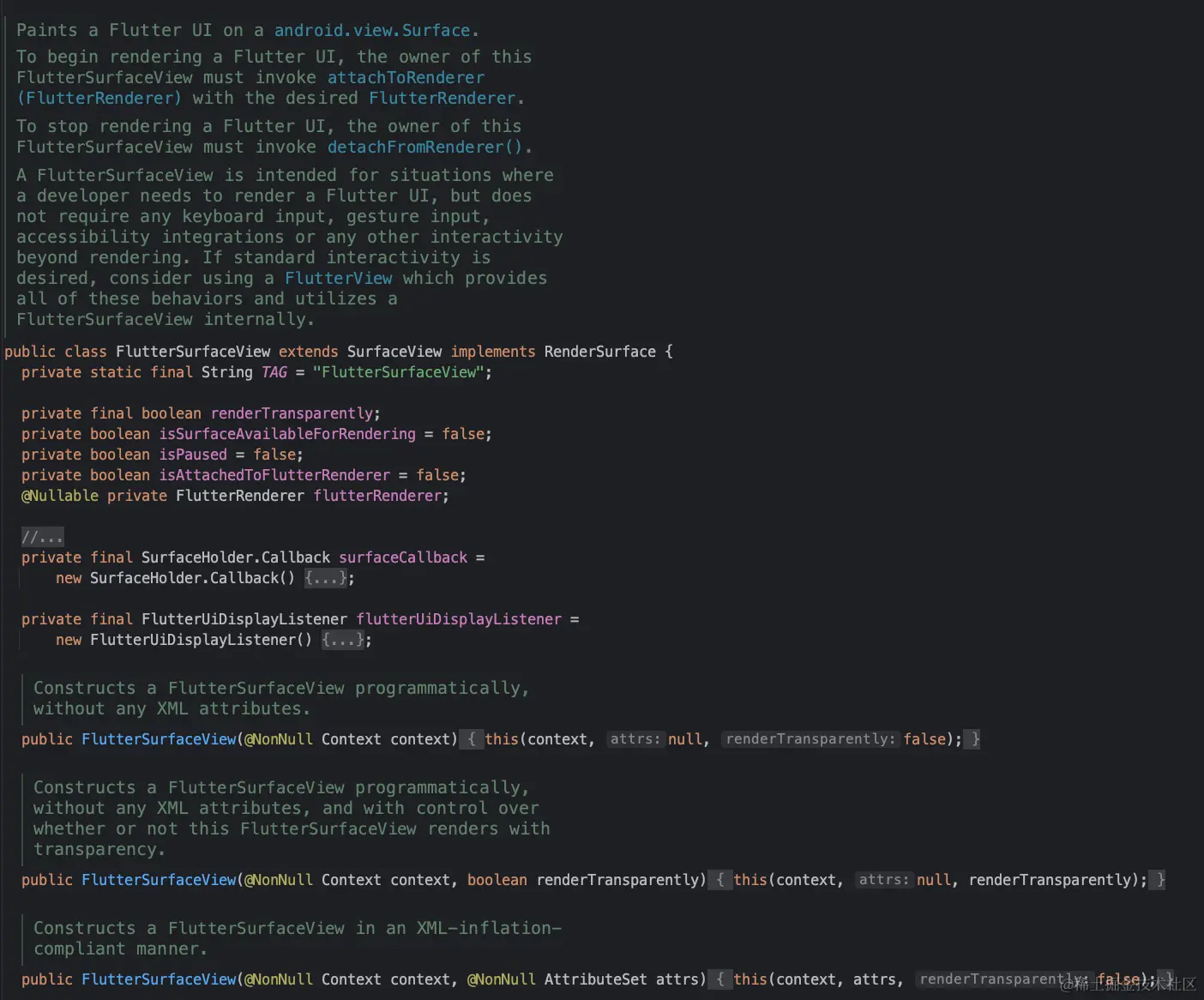The image size is (1204, 1000).
Task: Click AttributeSet parameter type
Action: (x=596, y=979)
